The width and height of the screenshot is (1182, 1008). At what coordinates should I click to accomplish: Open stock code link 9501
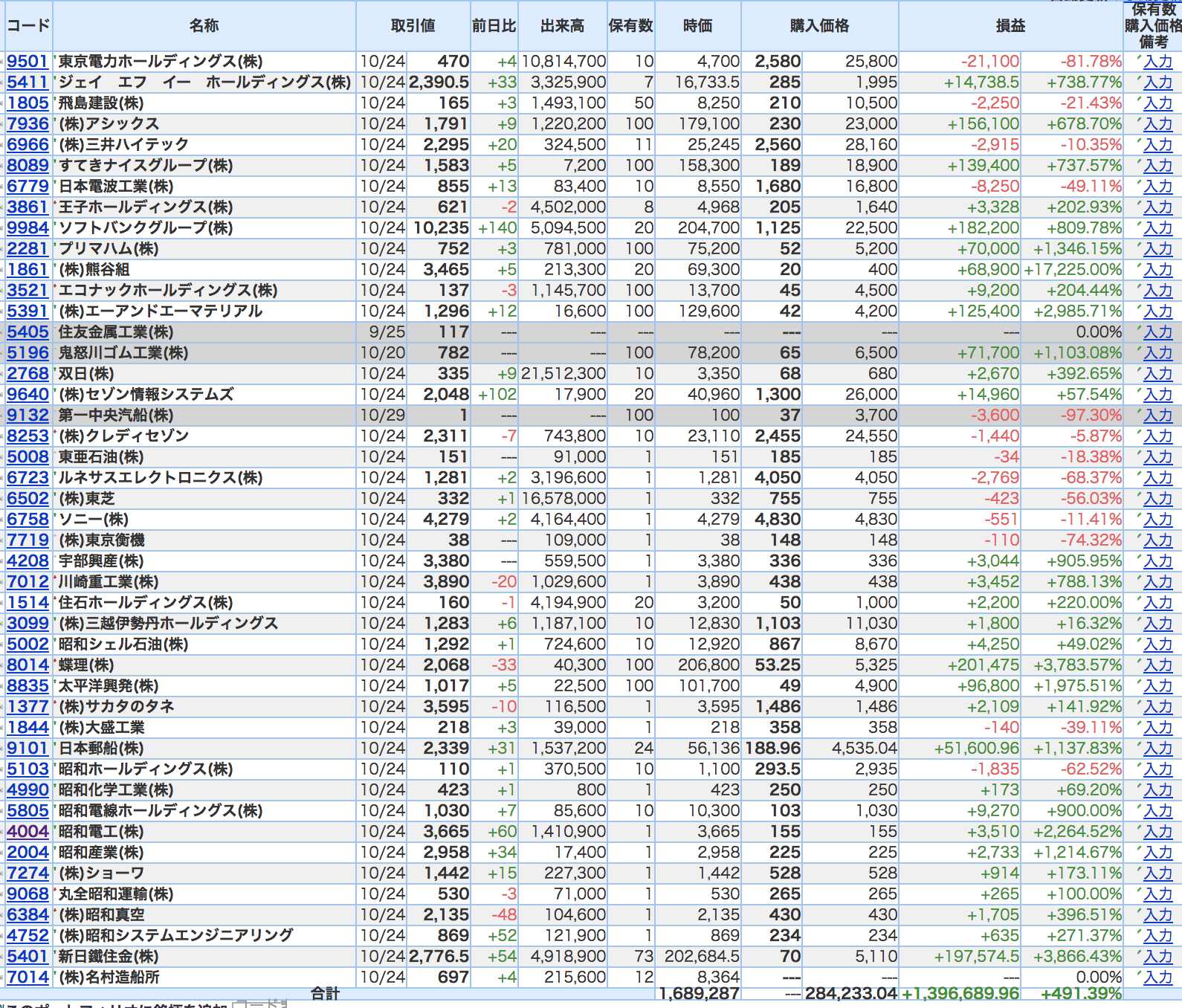(28, 62)
